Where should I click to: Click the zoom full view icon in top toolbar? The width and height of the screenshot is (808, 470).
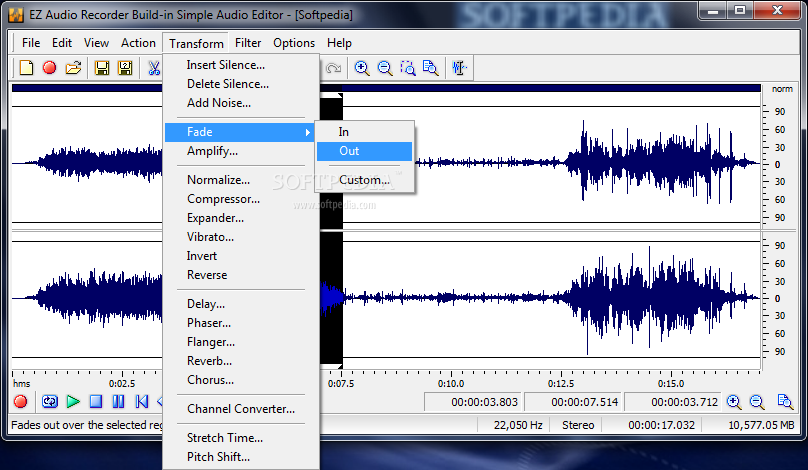tap(430, 68)
